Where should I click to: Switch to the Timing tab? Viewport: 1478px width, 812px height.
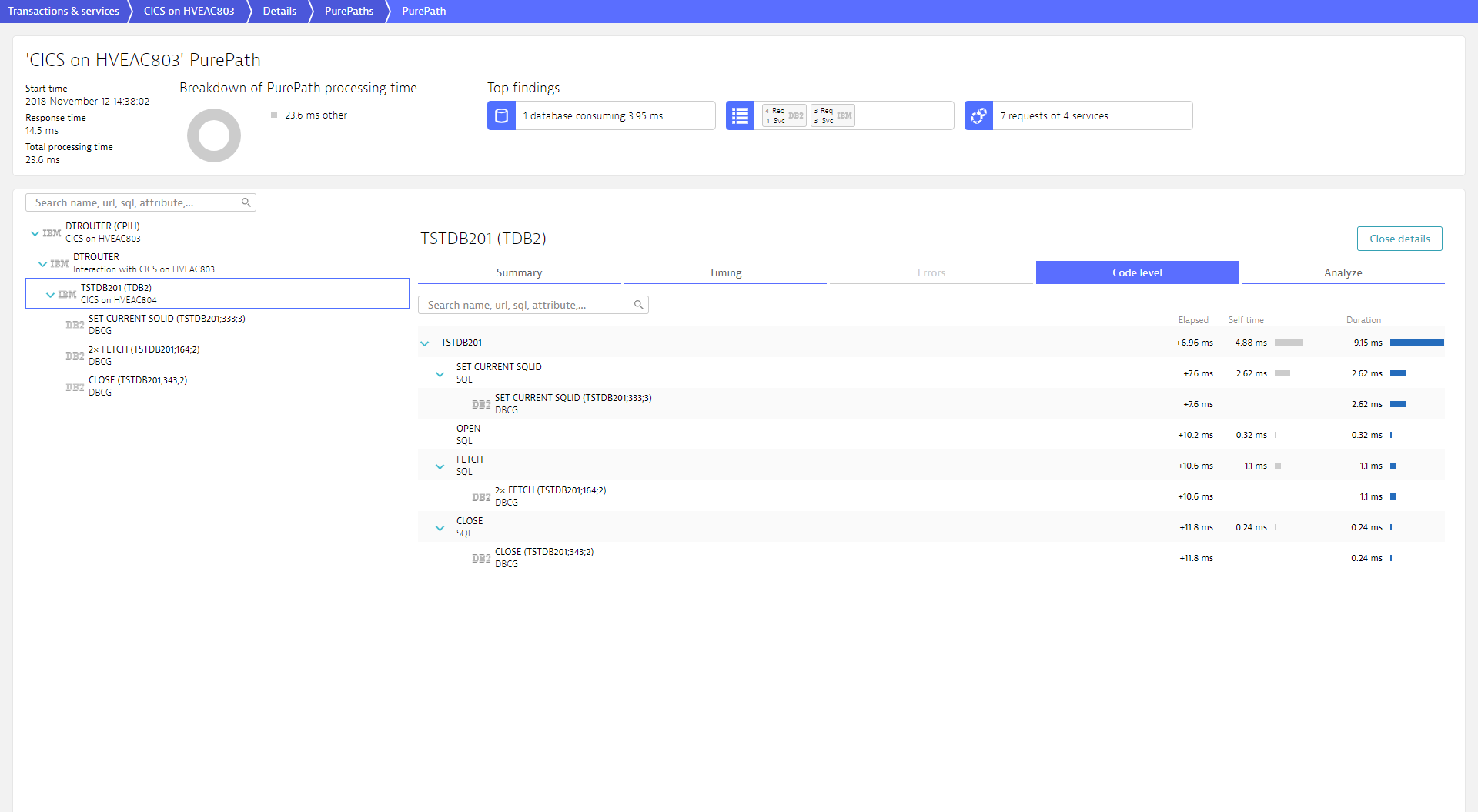click(x=725, y=272)
